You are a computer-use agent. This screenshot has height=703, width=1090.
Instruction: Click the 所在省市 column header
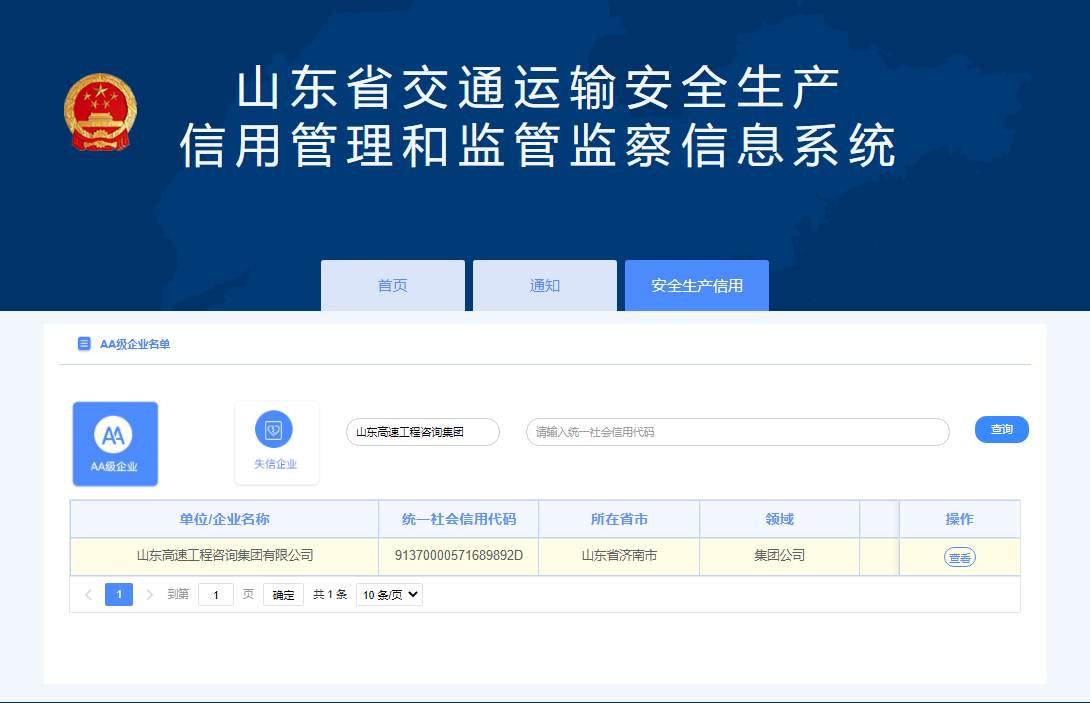tap(619, 519)
